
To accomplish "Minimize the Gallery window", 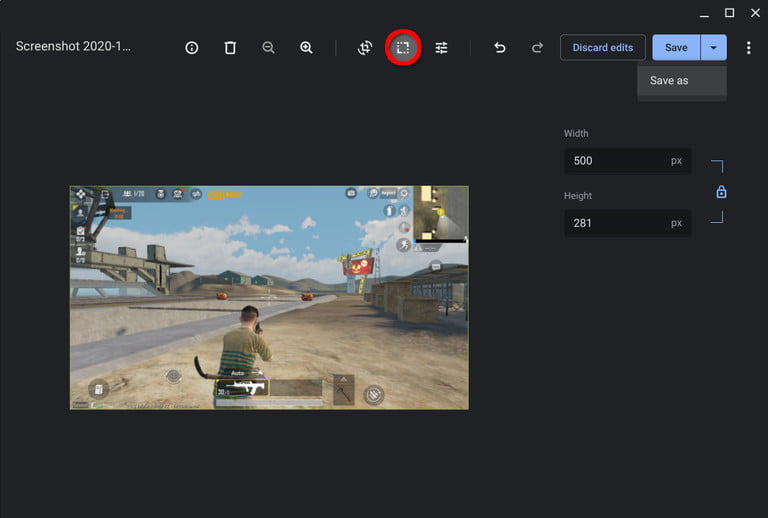I will tap(704, 14).
